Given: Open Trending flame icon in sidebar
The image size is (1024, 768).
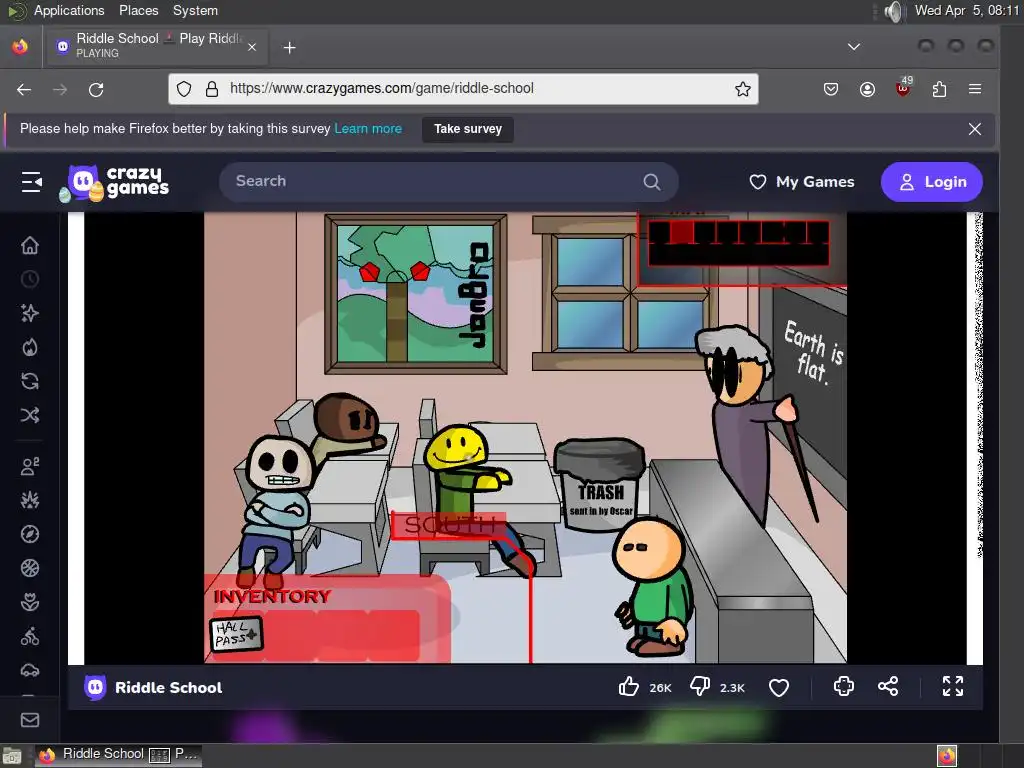Looking at the screenshot, I should coord(30,347).
